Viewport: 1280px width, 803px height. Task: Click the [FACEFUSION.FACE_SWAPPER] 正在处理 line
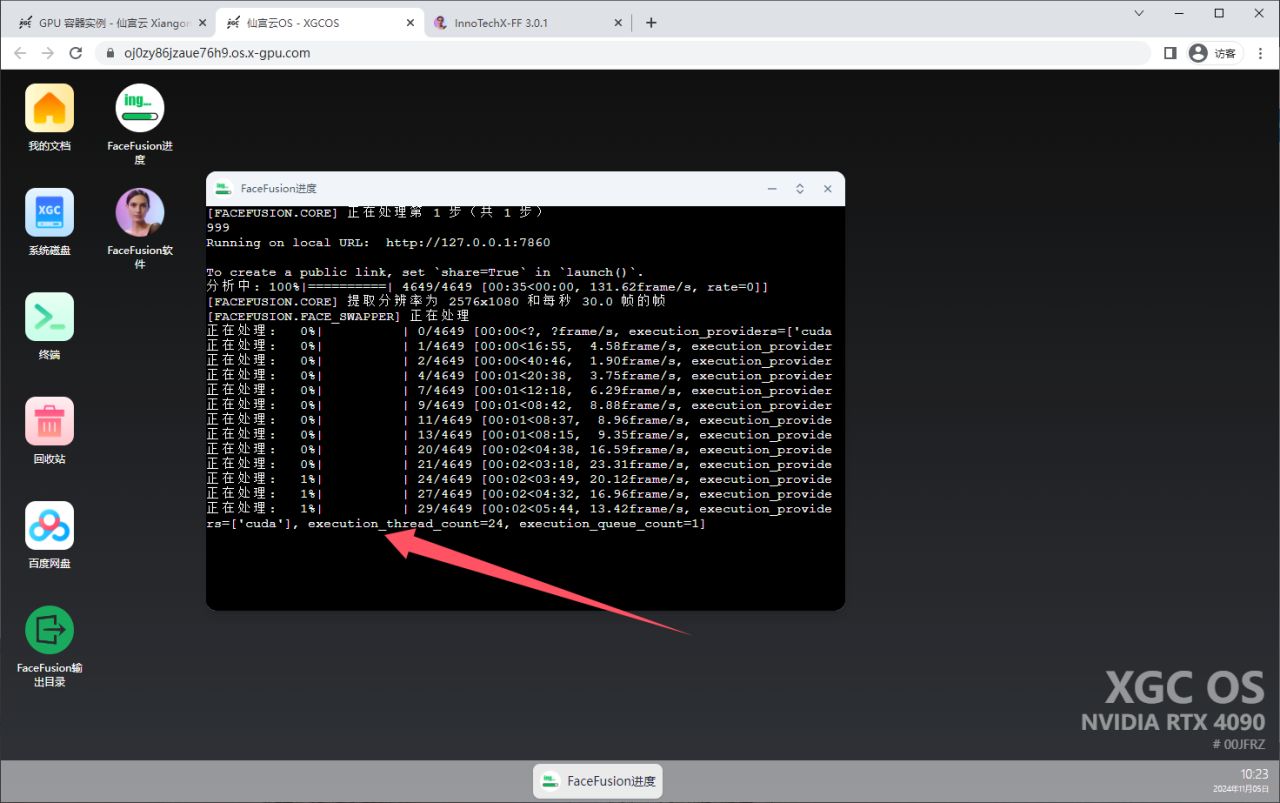click(338, 316)
